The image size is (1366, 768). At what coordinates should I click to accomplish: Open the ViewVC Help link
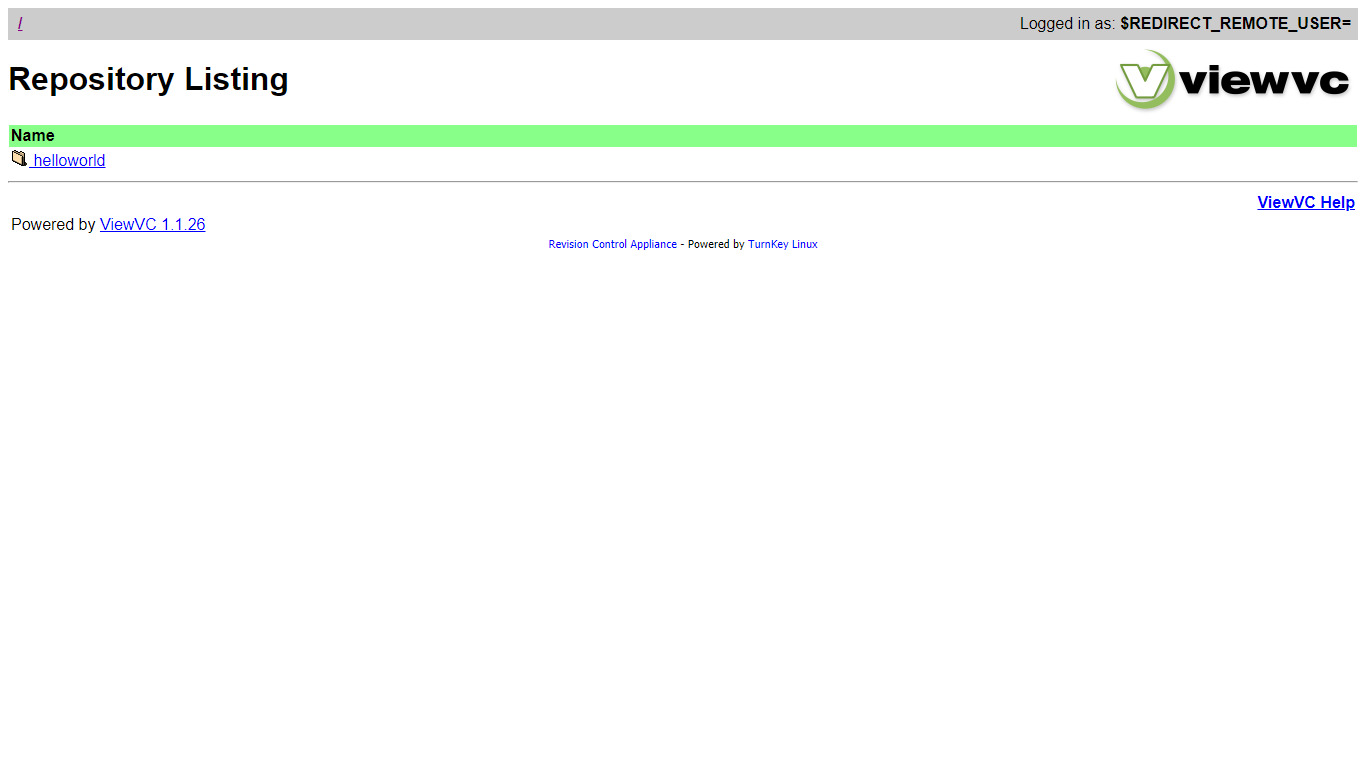1305,202
